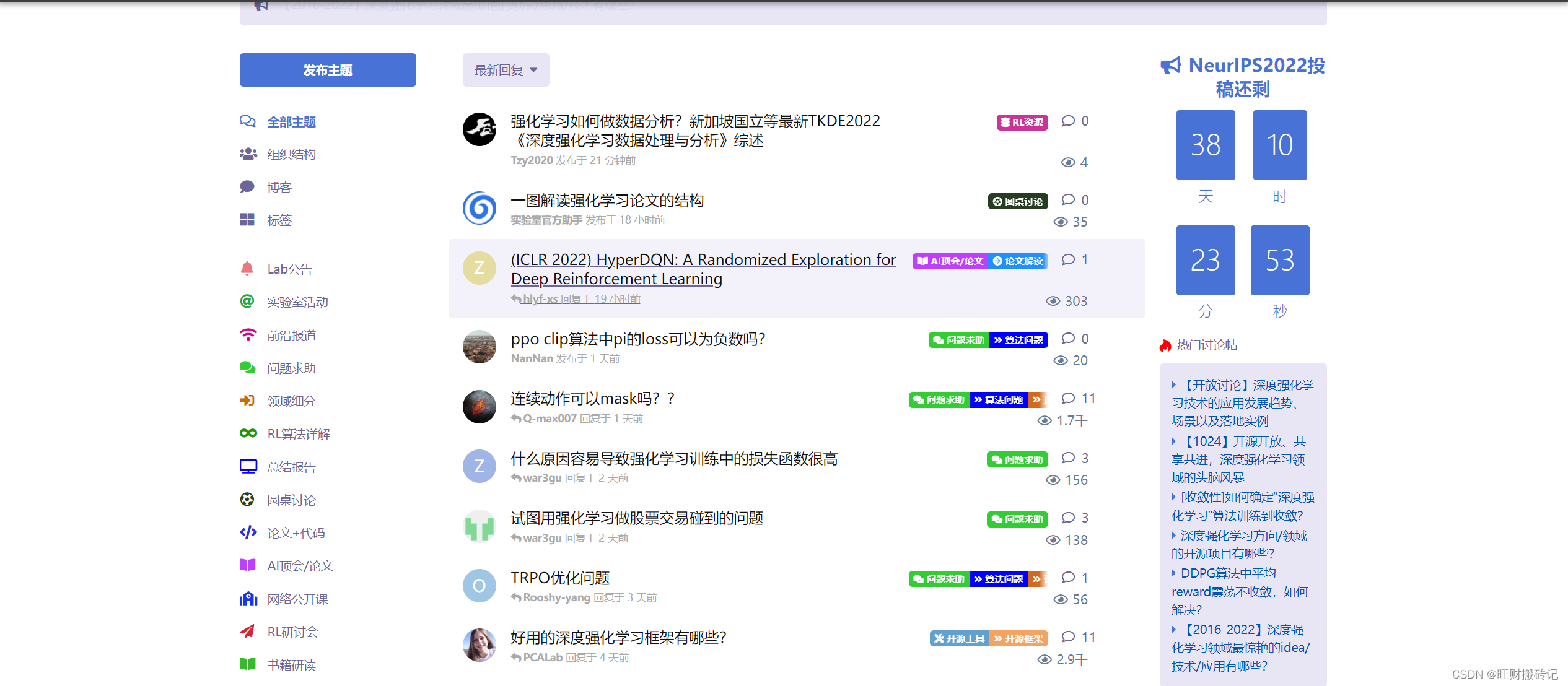This screenshot has width=1568, height=686.
Task: Expand the 【1024】开源开放 hot topic arrow
Action: click(1173, 441)
